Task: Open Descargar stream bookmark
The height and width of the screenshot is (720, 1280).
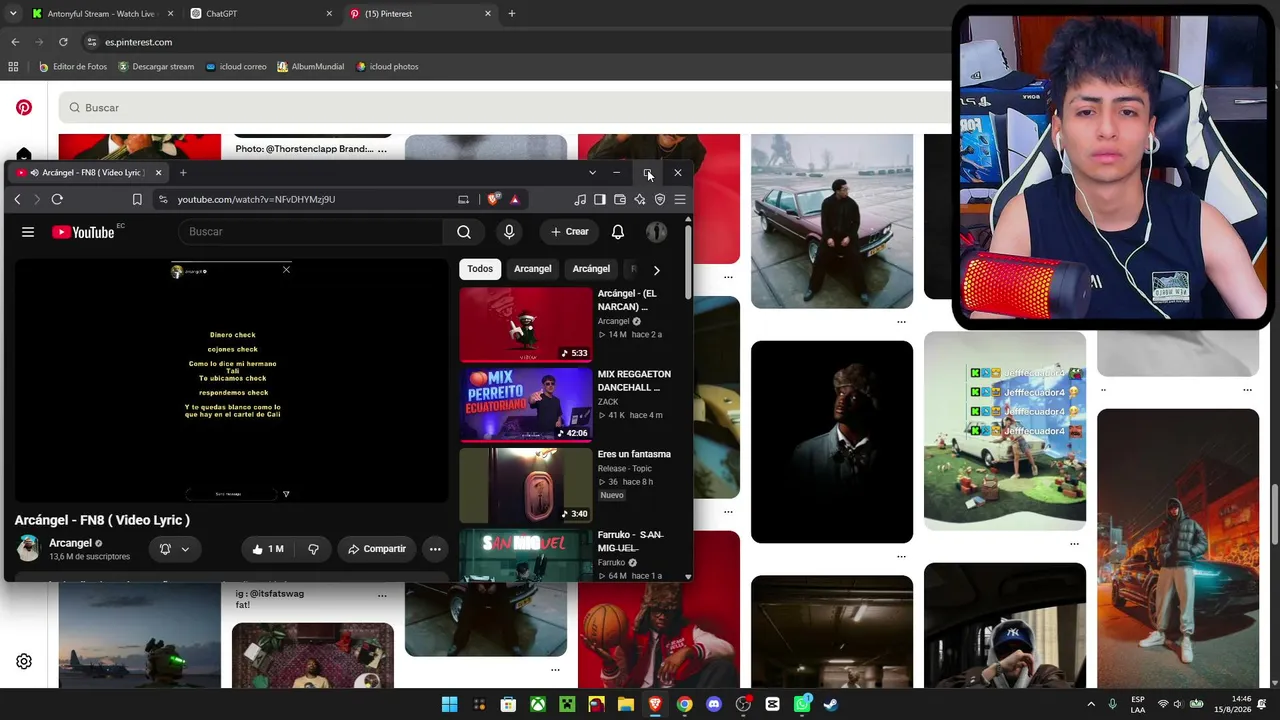Action: 156,67
